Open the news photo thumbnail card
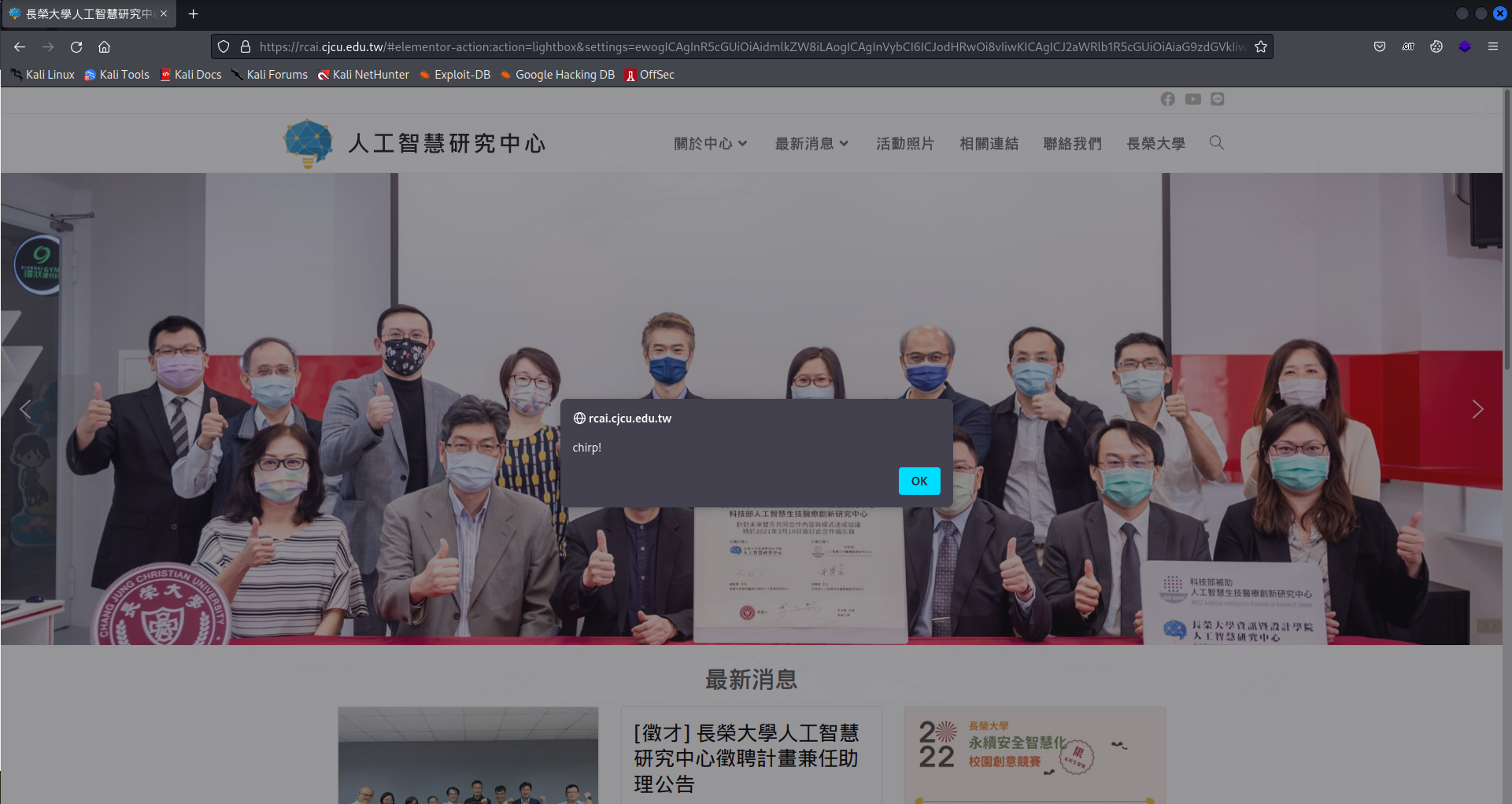The image size is (1512, 804). click(468, 755)
